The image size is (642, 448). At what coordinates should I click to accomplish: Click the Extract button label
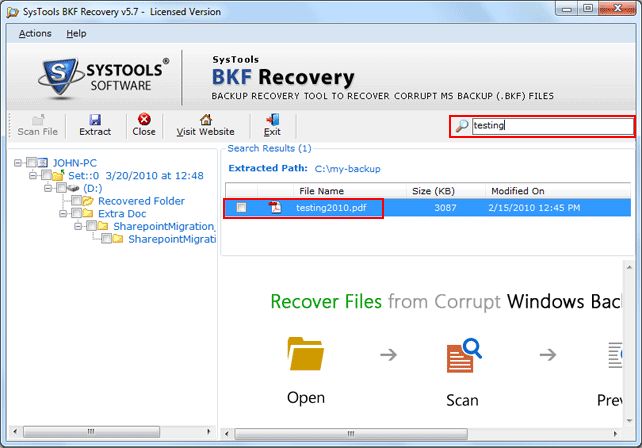pos(95,132)
